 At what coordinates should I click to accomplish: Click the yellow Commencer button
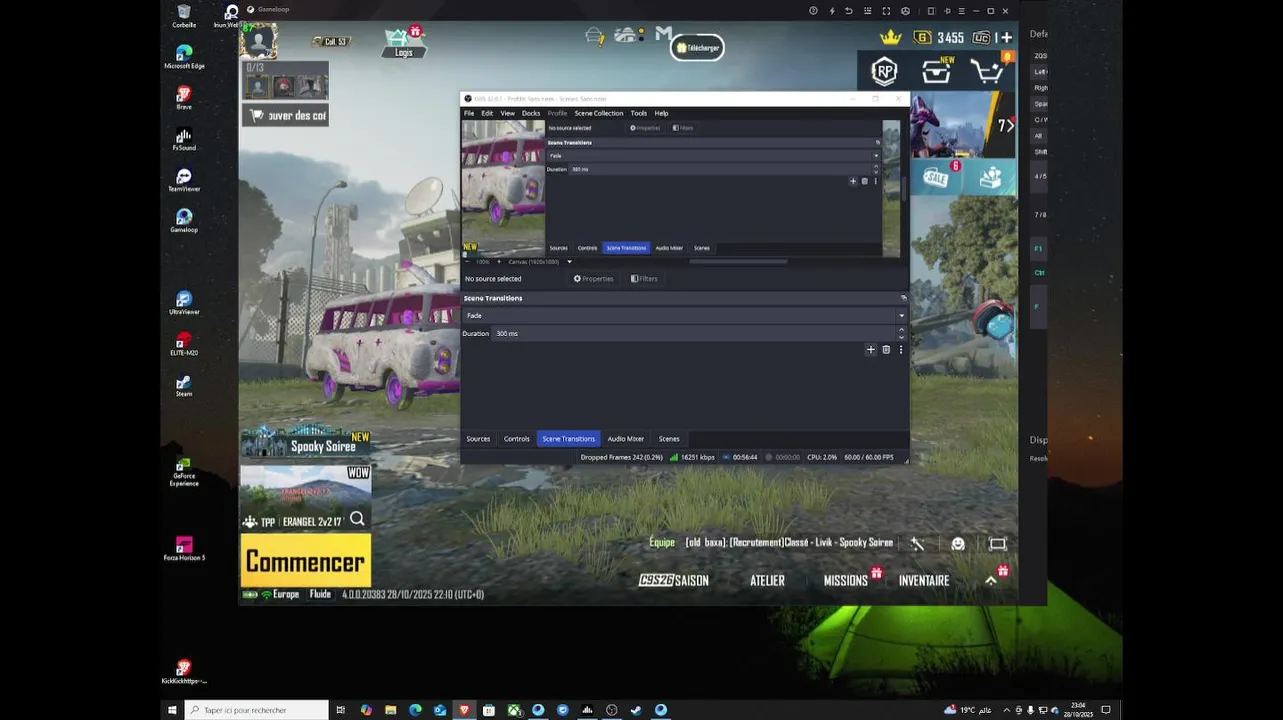[306, 561]
